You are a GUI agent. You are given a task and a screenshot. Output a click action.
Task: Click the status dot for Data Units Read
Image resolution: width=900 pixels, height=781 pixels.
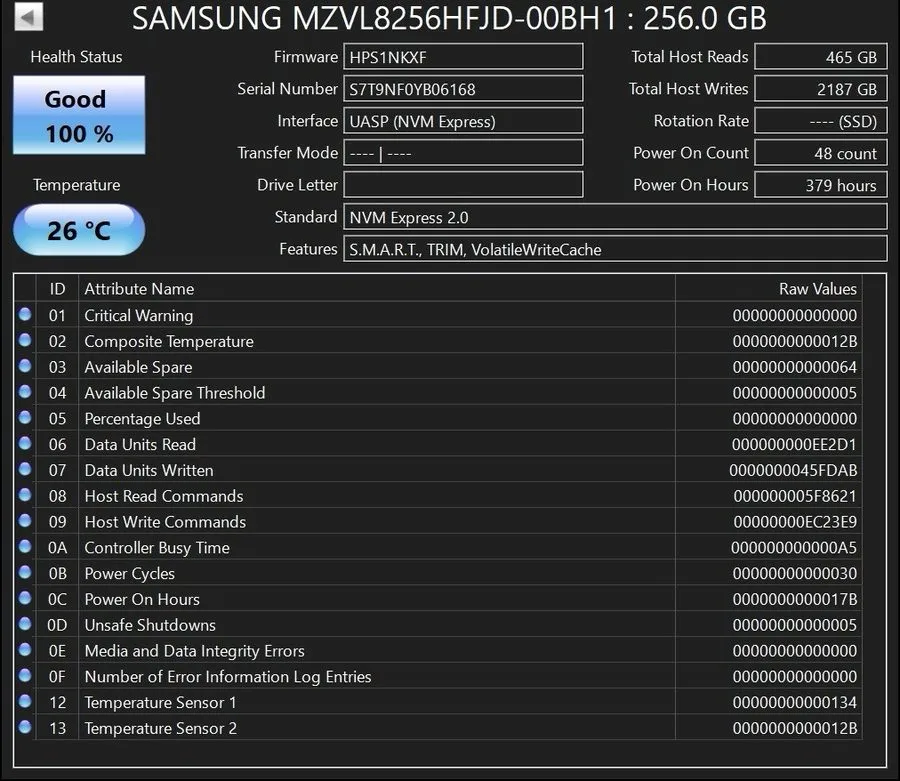coord(25,443)
